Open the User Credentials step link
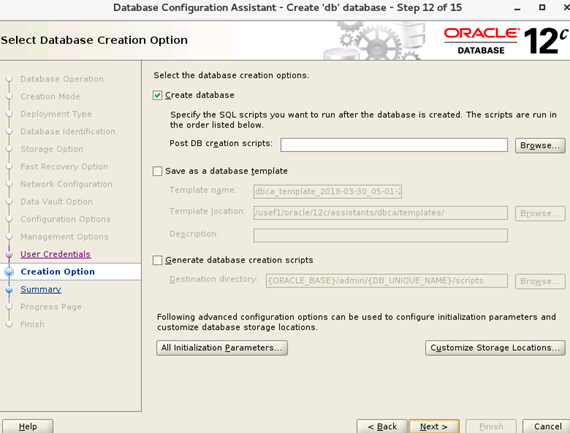Screen dimensions: 570x433 55,254
